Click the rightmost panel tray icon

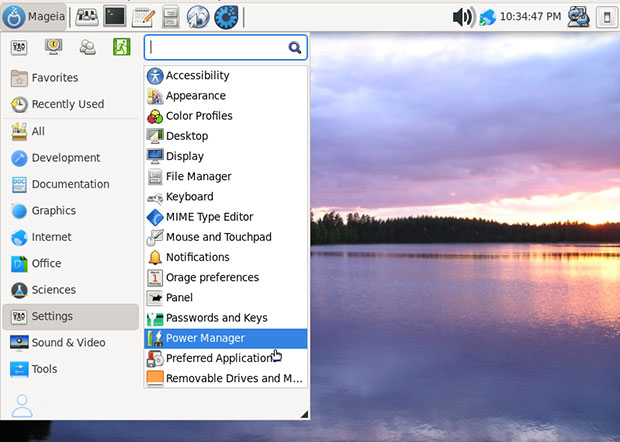(607, 17)
